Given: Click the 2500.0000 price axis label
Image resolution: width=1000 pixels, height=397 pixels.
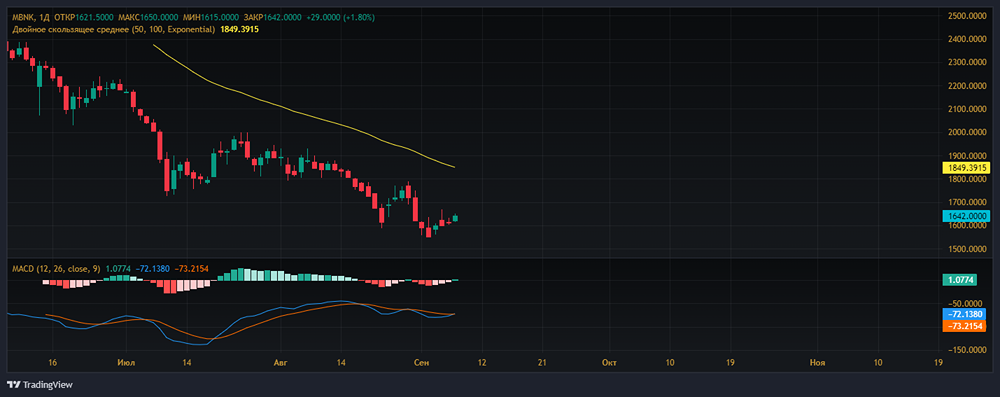Looking at the screenshot, I should point(967,15).
